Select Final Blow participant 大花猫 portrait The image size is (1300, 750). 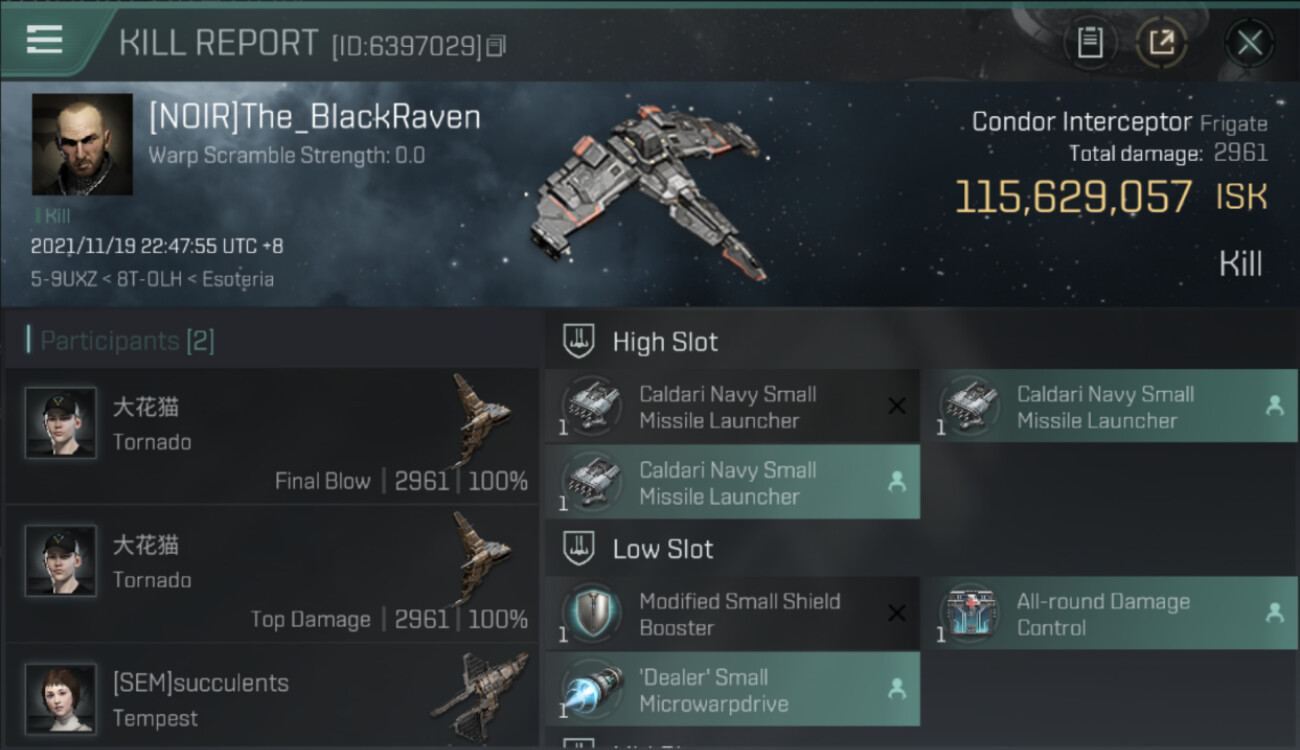[x=61, y=423]
